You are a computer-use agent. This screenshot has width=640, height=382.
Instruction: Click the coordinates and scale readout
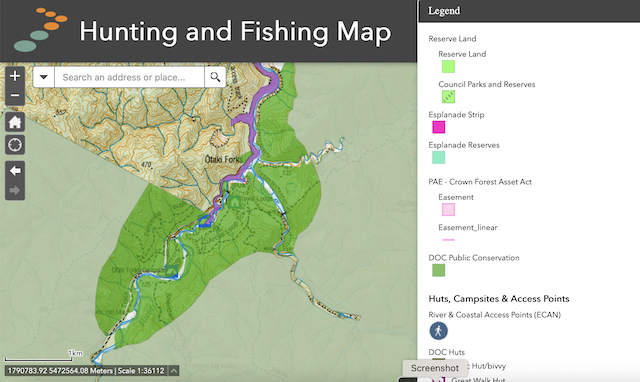pyautogui.click(x=86, y=371)
